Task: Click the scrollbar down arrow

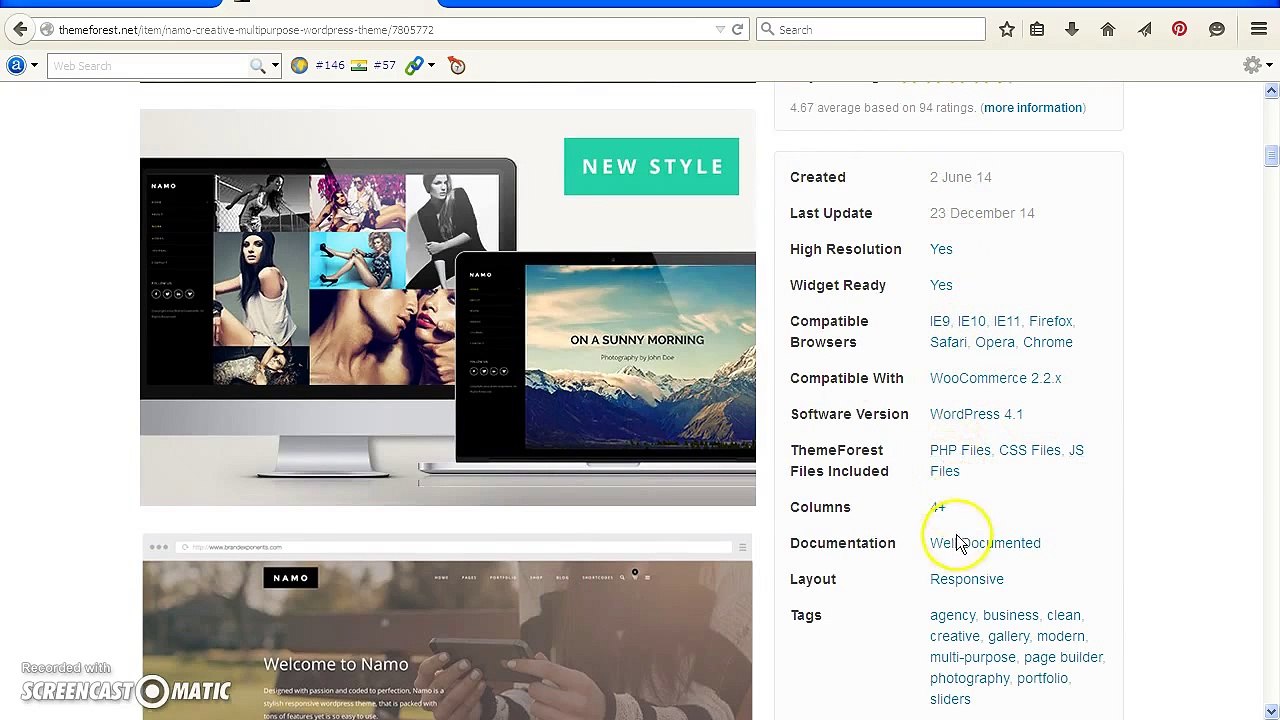Action: [1271, 713]
